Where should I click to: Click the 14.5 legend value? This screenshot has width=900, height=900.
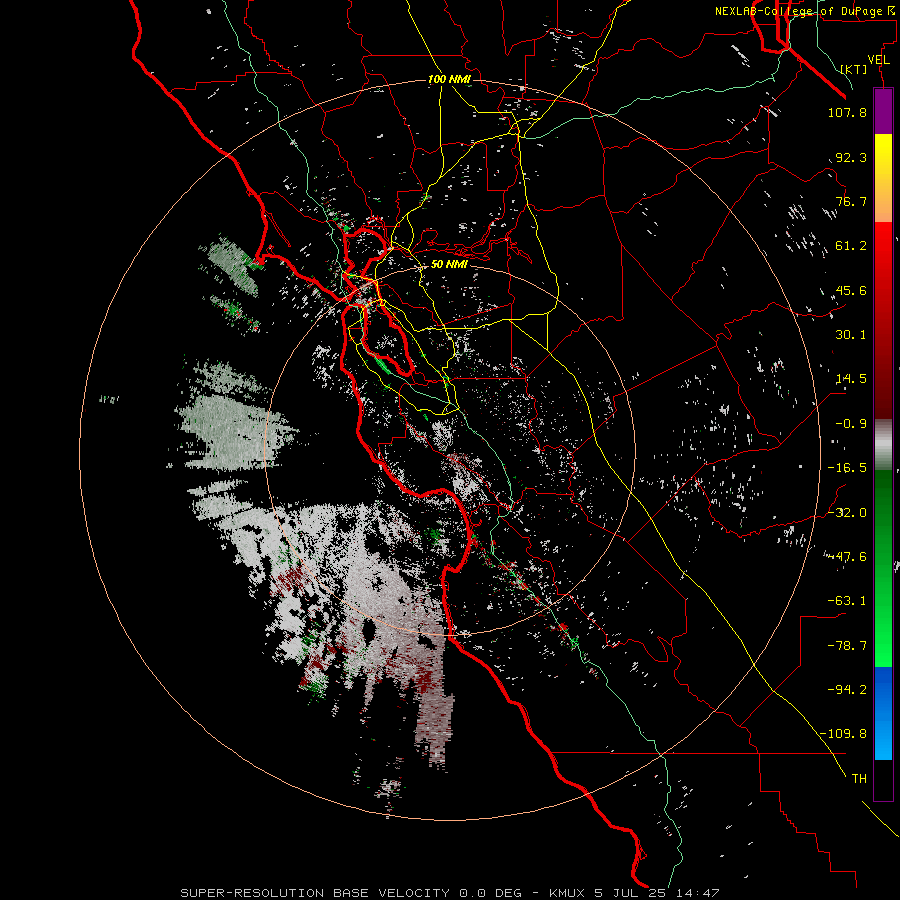(851, 379)
